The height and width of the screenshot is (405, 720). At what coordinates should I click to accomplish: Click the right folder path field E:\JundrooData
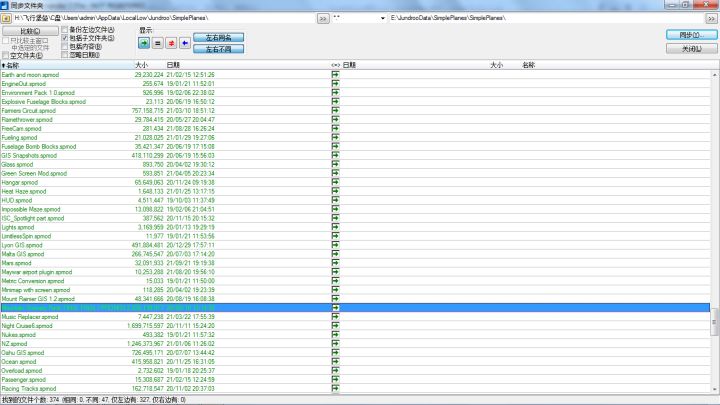(x=546, y=18)
